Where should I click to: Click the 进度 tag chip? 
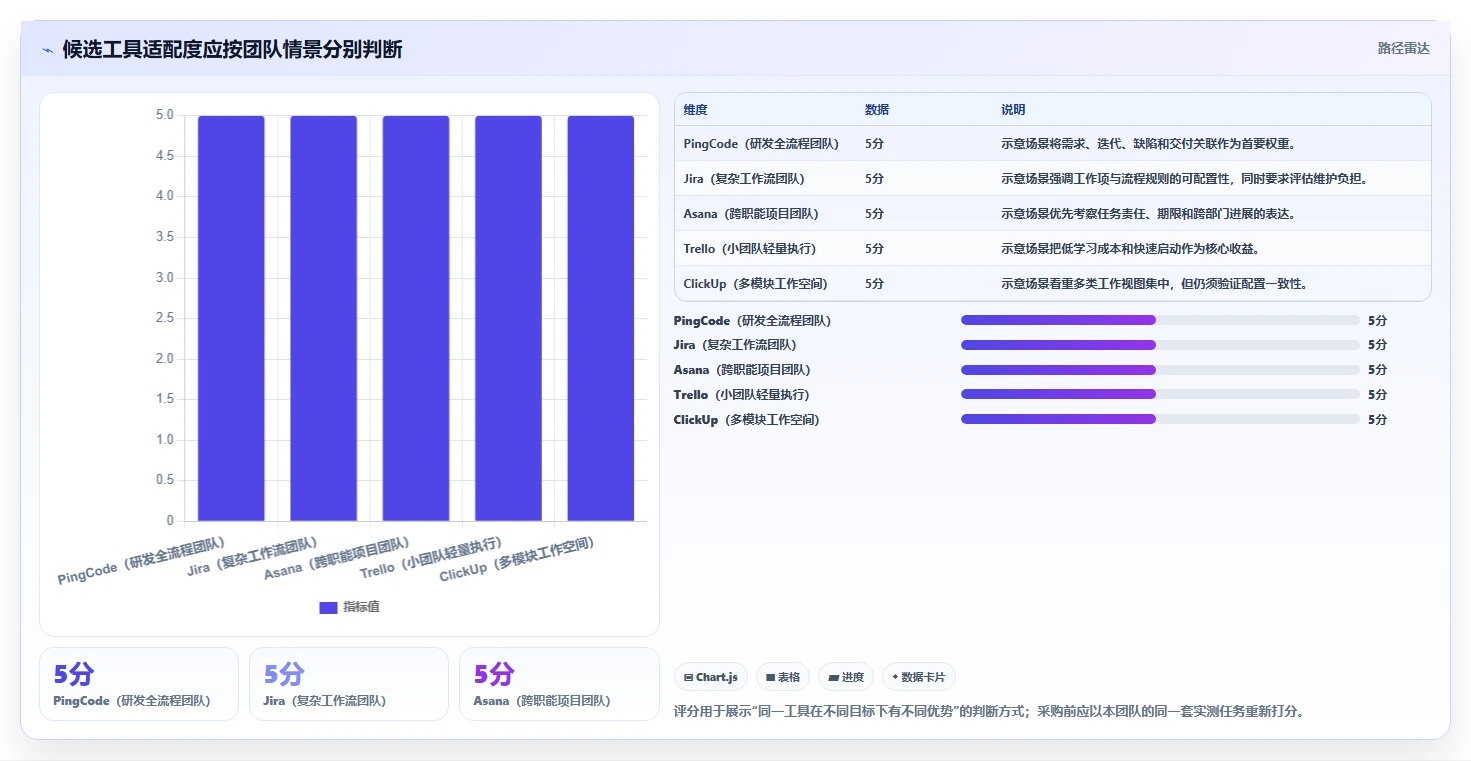(x=846, y=677)
